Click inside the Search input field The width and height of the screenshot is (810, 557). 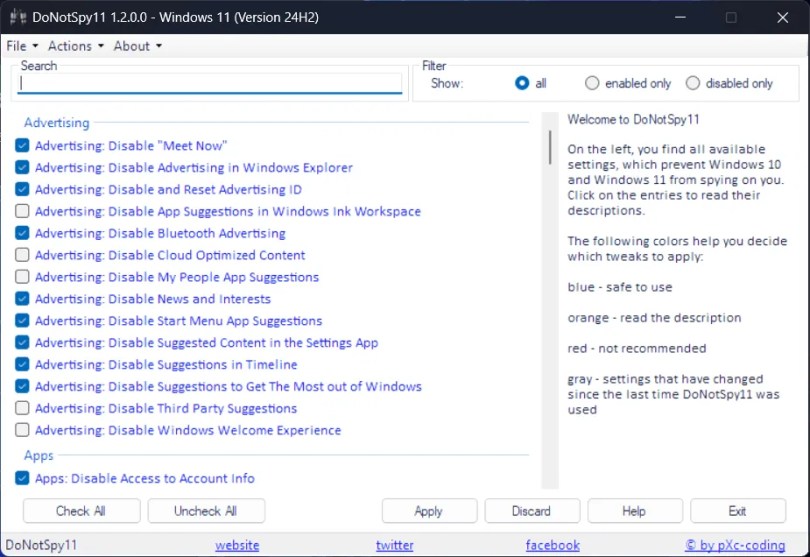click(x=210, y=83)
